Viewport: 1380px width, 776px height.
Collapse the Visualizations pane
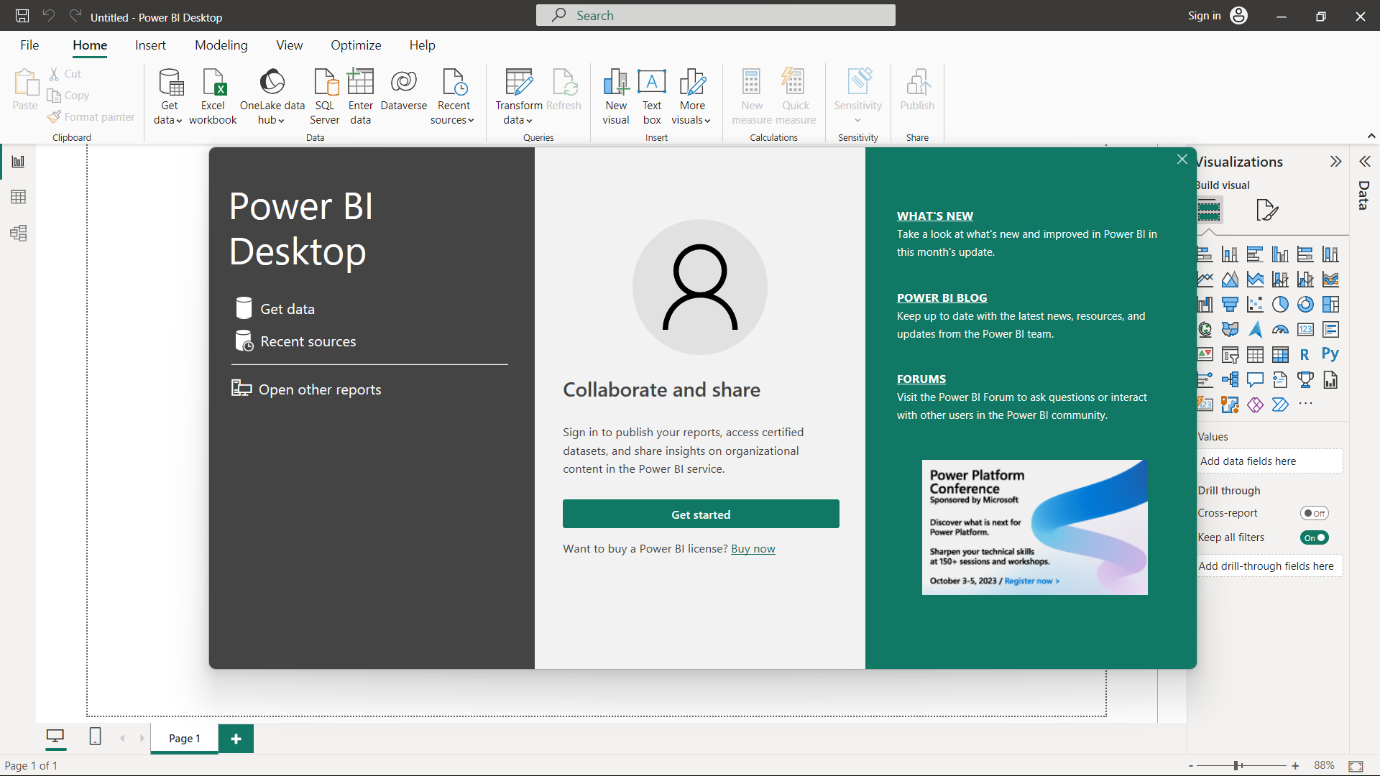click(1335, 162)
